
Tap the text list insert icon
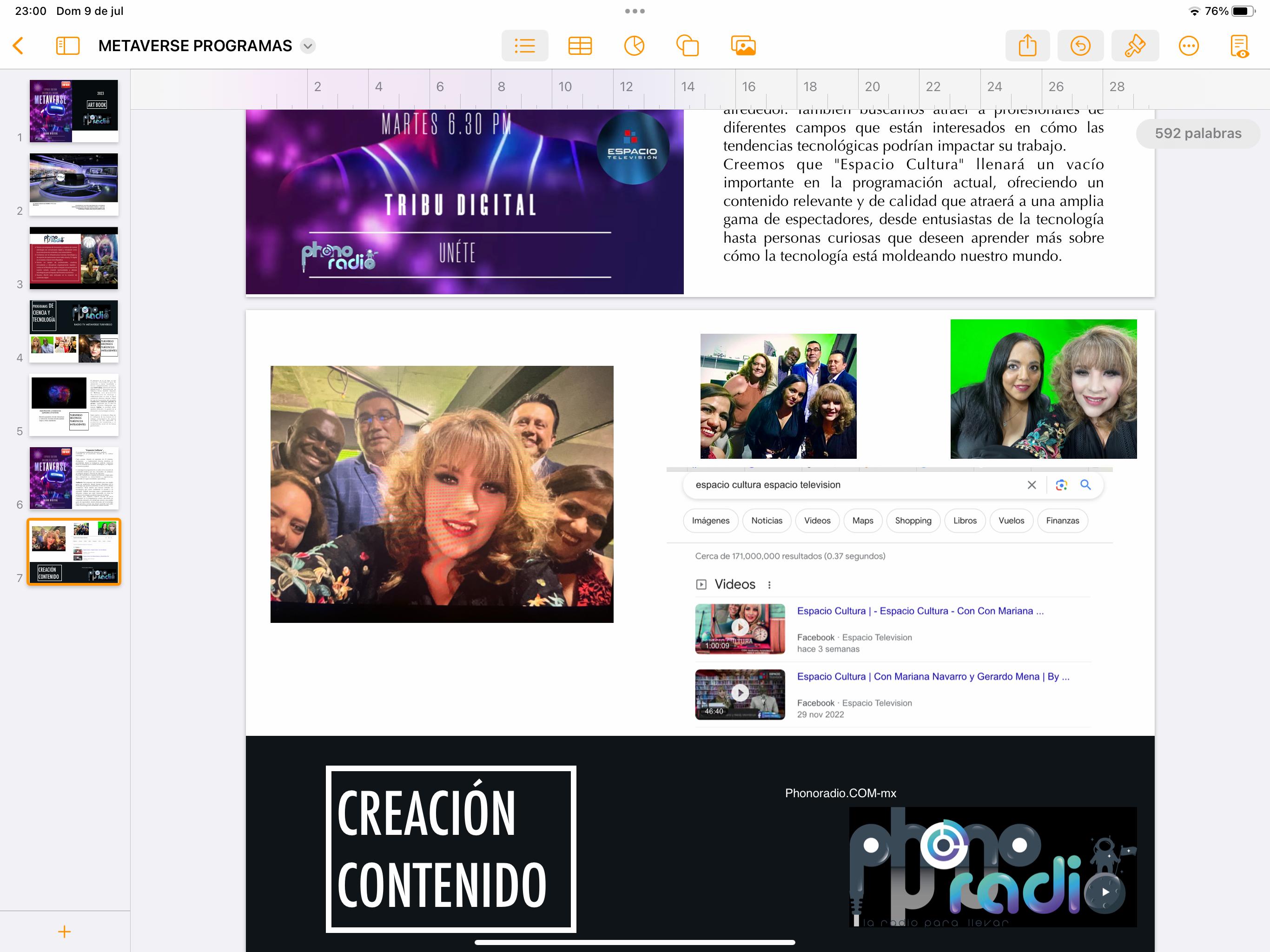tap(524, 46)
